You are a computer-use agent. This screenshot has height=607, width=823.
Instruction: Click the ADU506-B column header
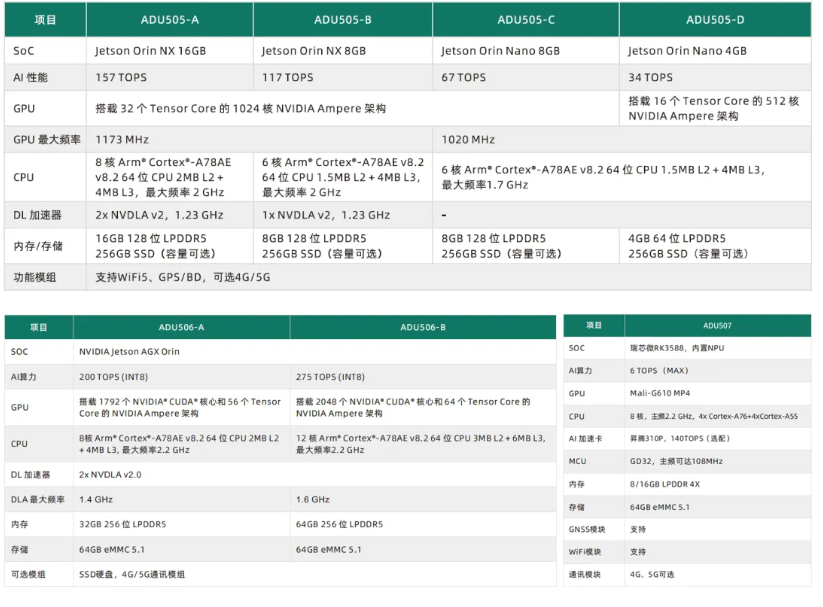(x=423, y=327)
